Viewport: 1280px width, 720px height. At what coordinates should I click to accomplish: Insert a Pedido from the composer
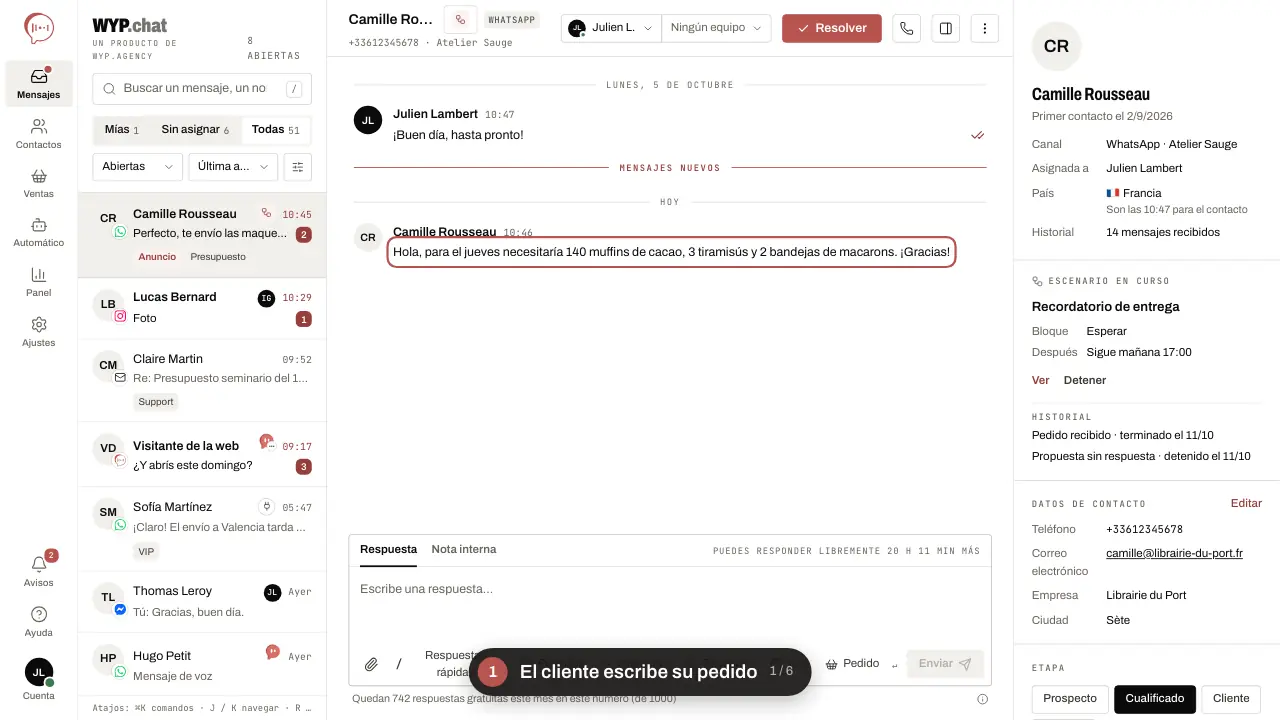852,664
